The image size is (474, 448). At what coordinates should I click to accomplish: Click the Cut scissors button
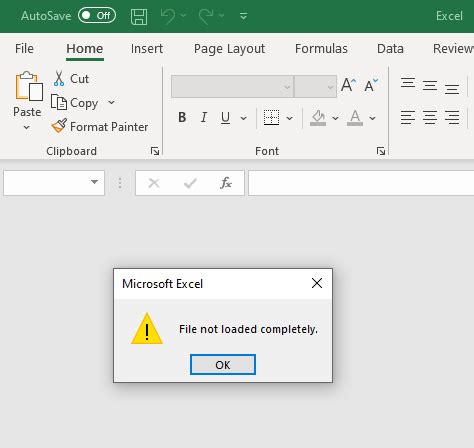coord(71,79)
